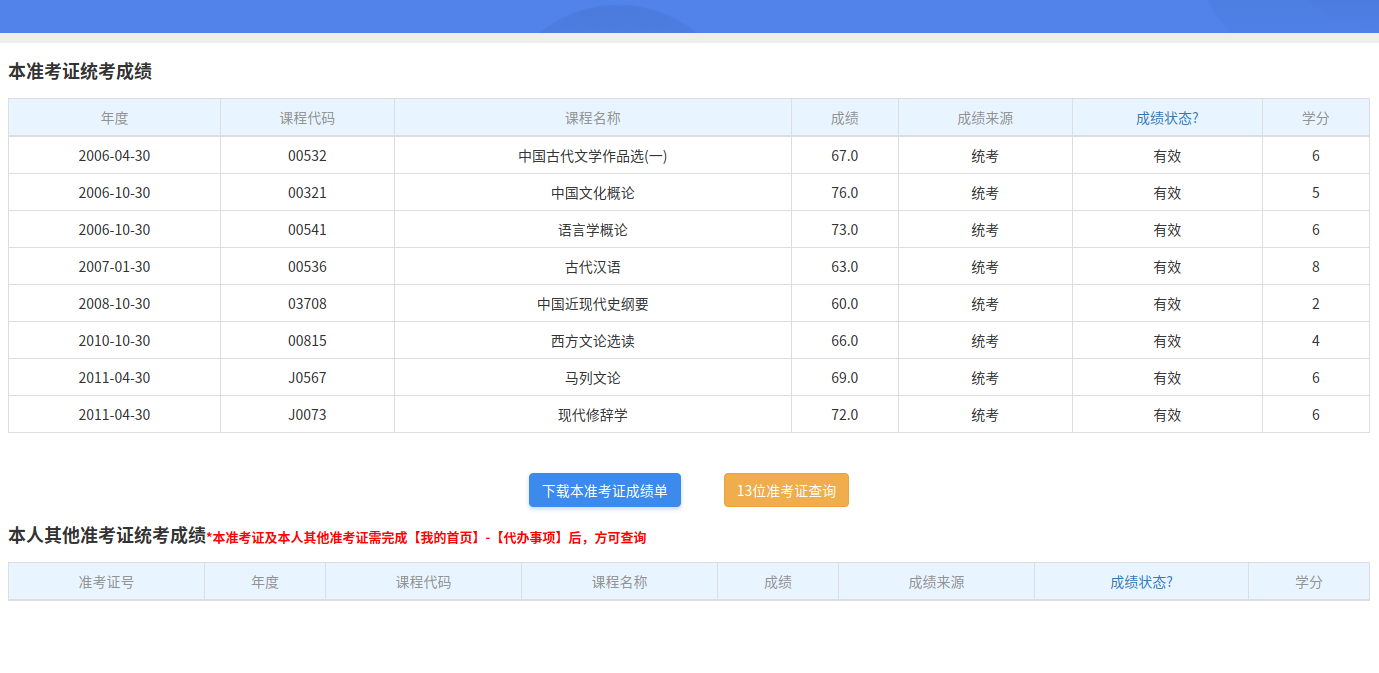The height and width of the screenshot is (673, 1379).
Task: Click the date cell 2007-01-30
Action: pyautogui.click(x=114, y=267)
